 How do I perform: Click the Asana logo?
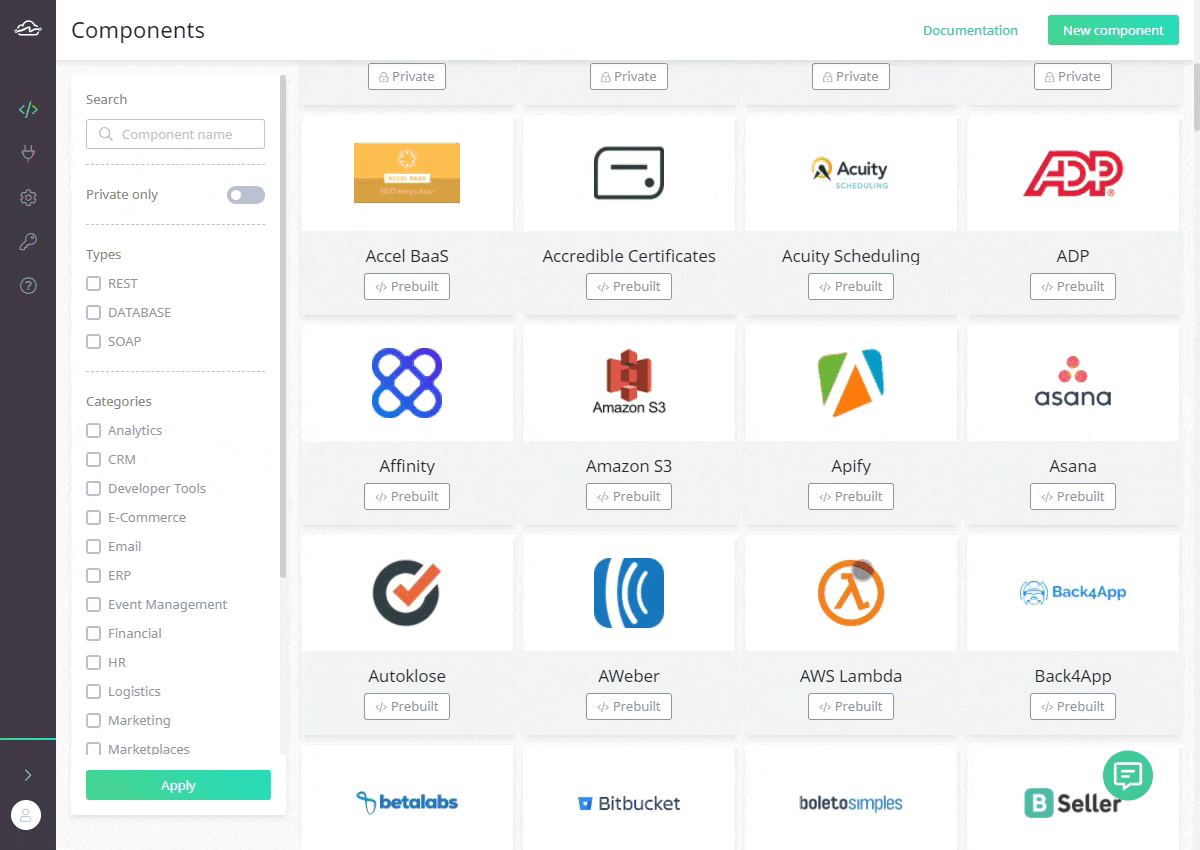point(1073,381)
